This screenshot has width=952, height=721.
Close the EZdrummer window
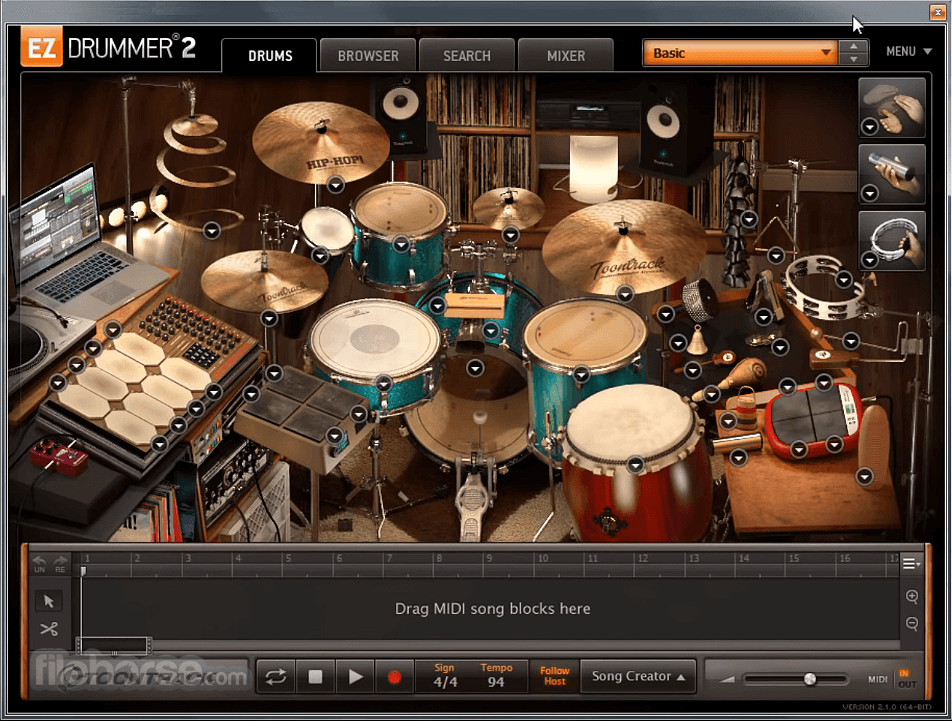[937, 11]
